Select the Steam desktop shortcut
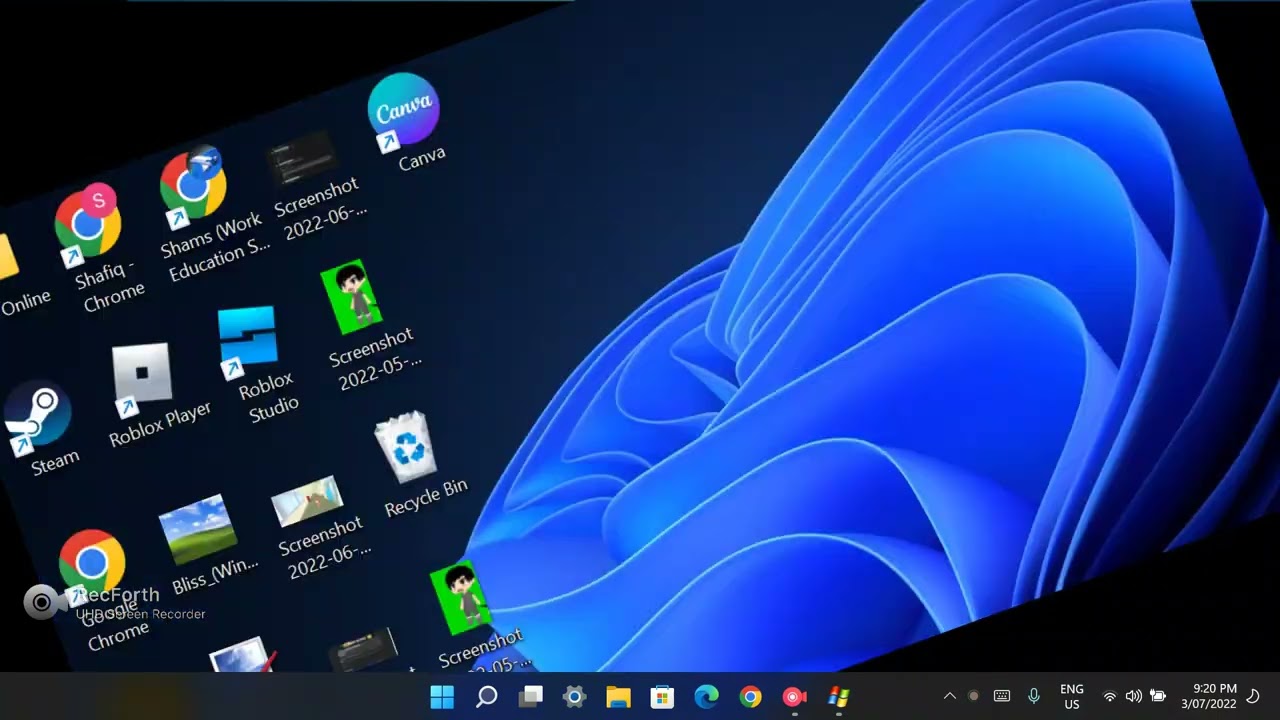This screenshot has height=720, width=1280. click(42, 428)
